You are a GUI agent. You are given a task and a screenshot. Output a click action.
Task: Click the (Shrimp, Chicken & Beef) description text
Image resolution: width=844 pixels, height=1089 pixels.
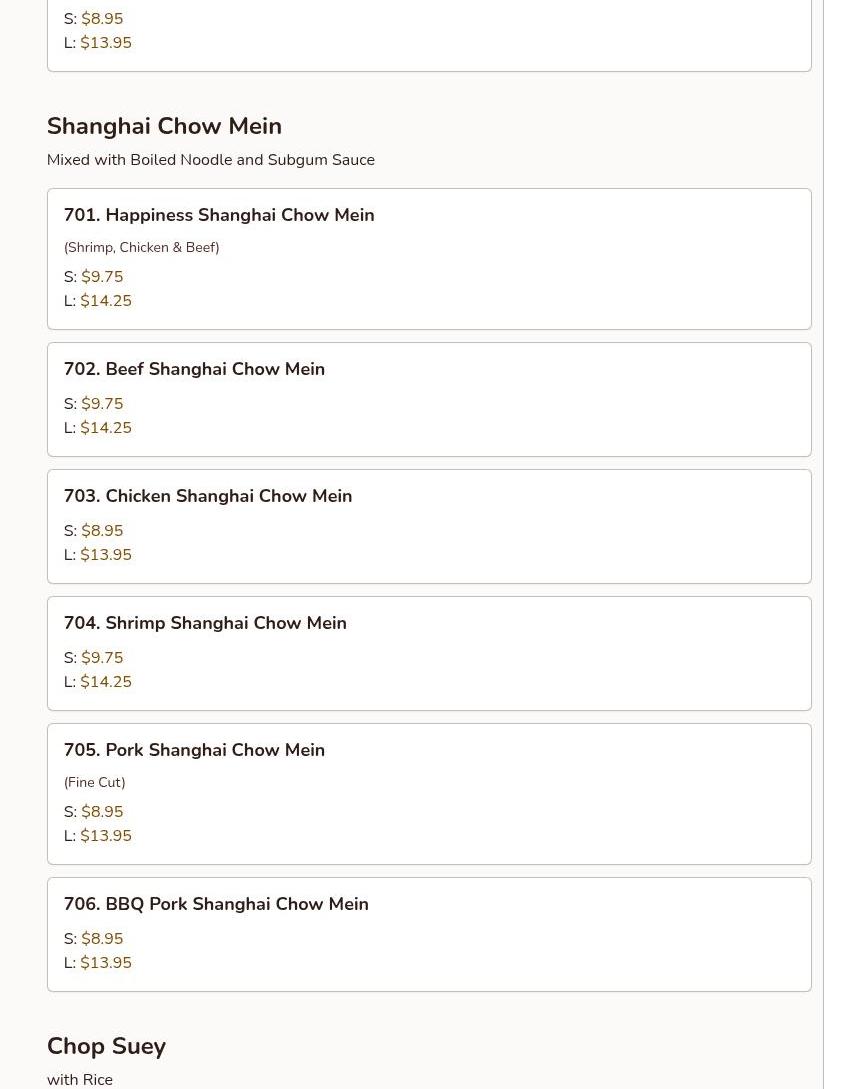tap(141, 247)
